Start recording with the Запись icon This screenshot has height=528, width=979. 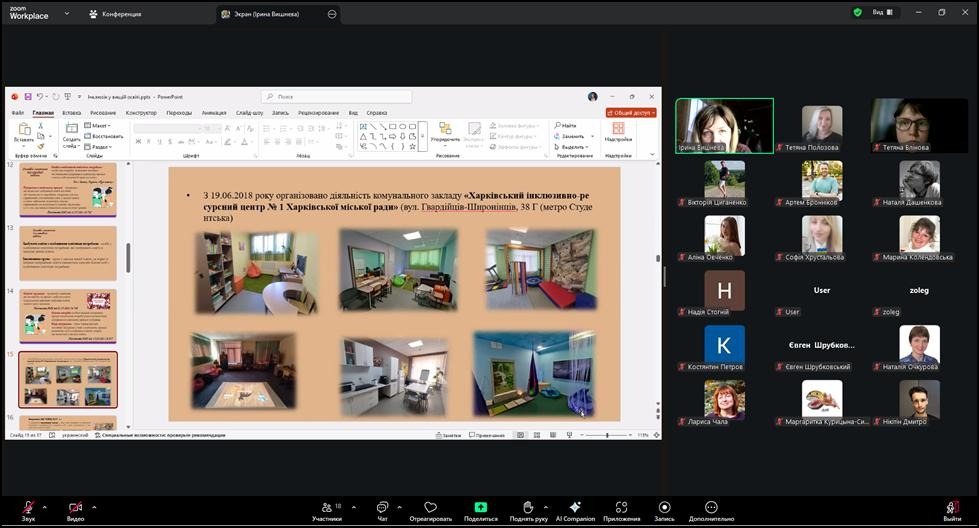(x=664, y=508)
